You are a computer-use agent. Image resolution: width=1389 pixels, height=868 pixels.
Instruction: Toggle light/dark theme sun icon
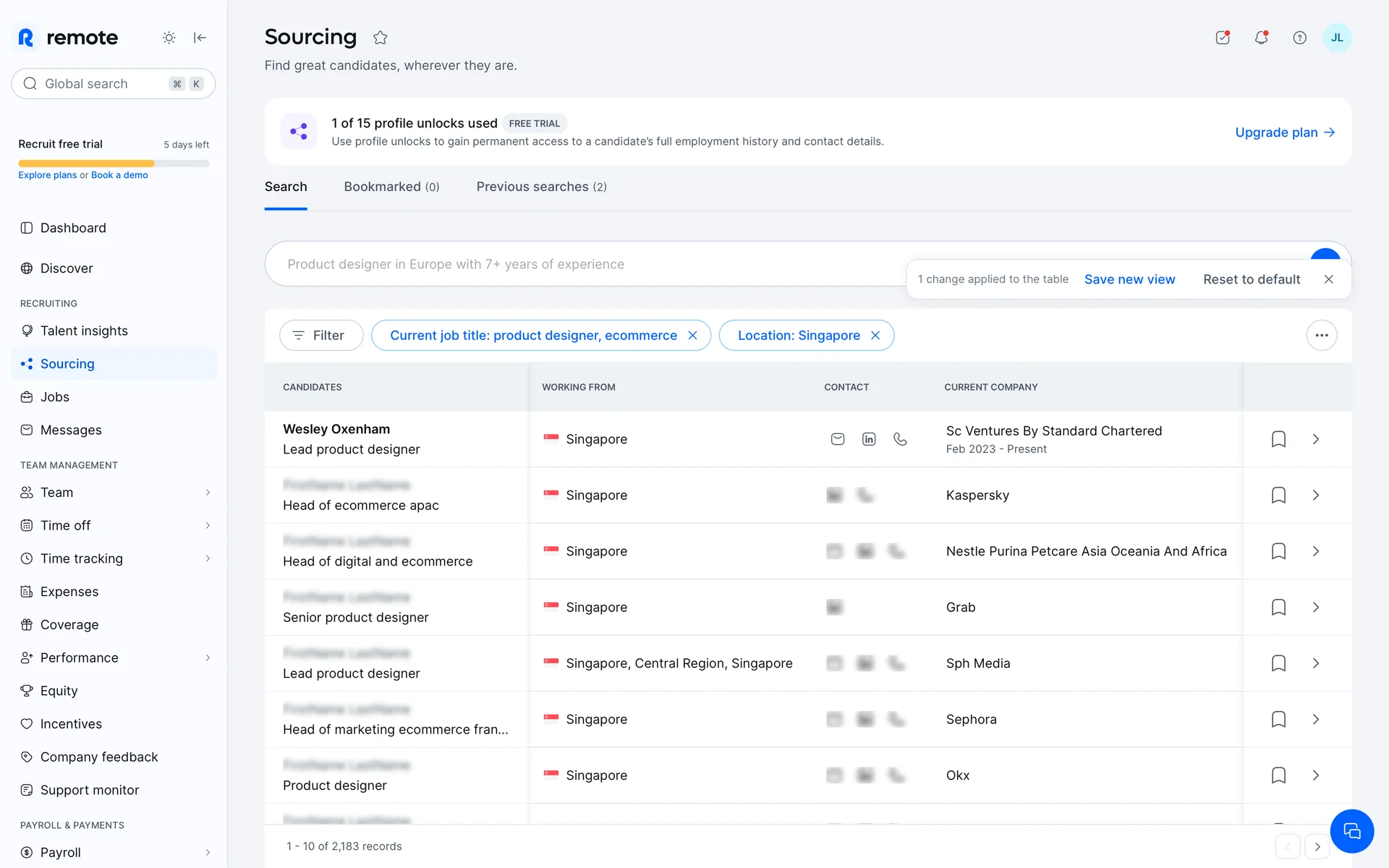tap(169, 38)
